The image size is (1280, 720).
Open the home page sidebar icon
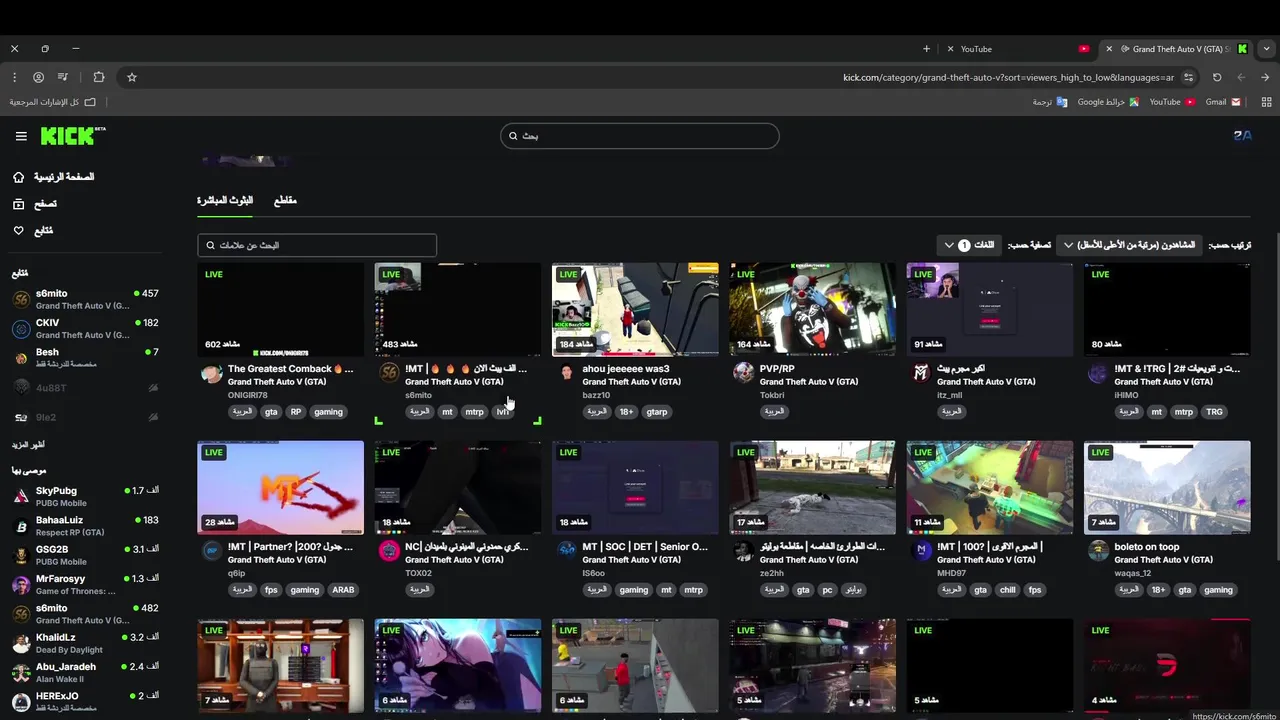[x=18, y=177]
